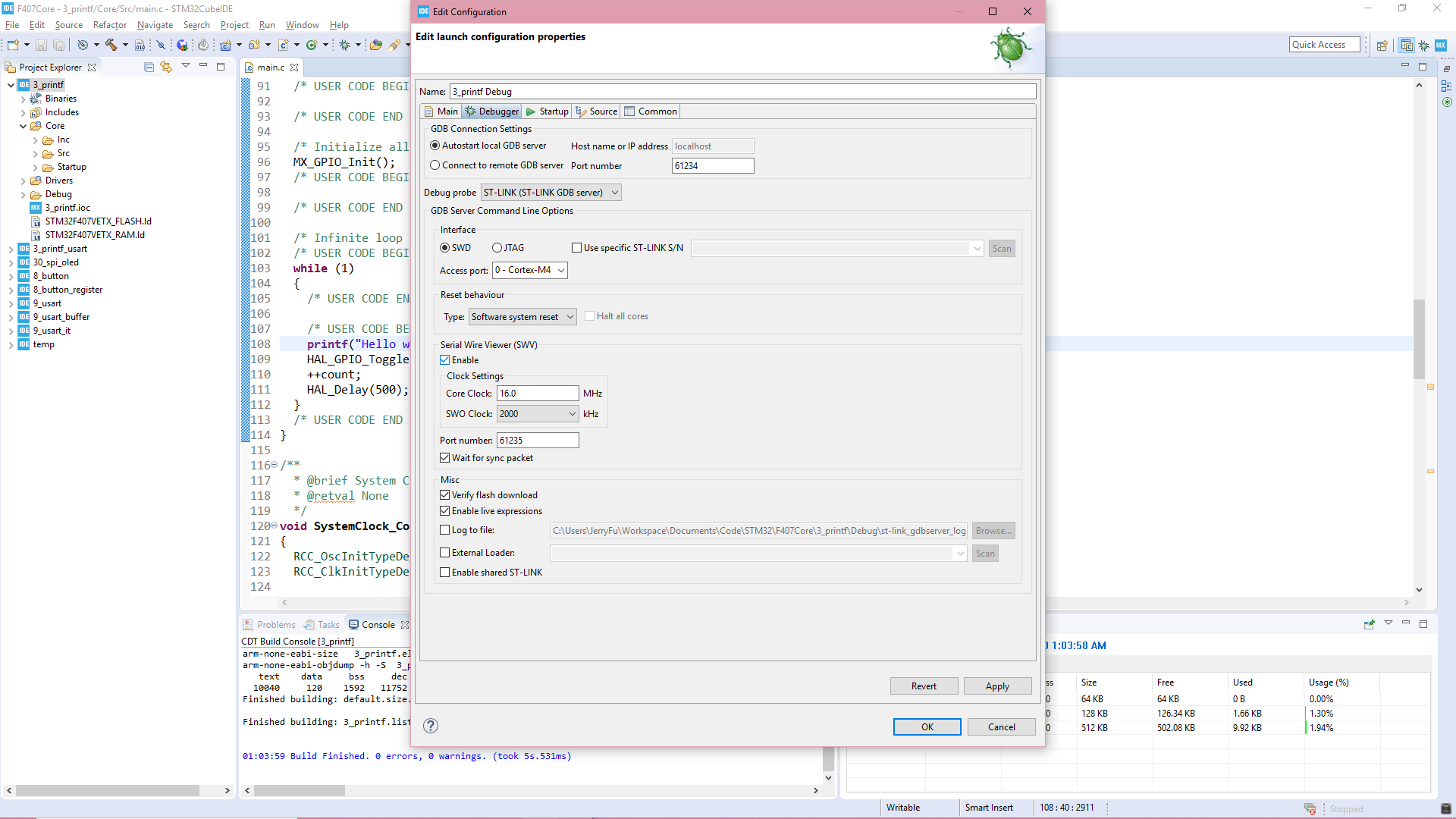
Task: Open the New C/C++ Project toolbar icon
Action: pyautogui.click(x=12, y=44)
